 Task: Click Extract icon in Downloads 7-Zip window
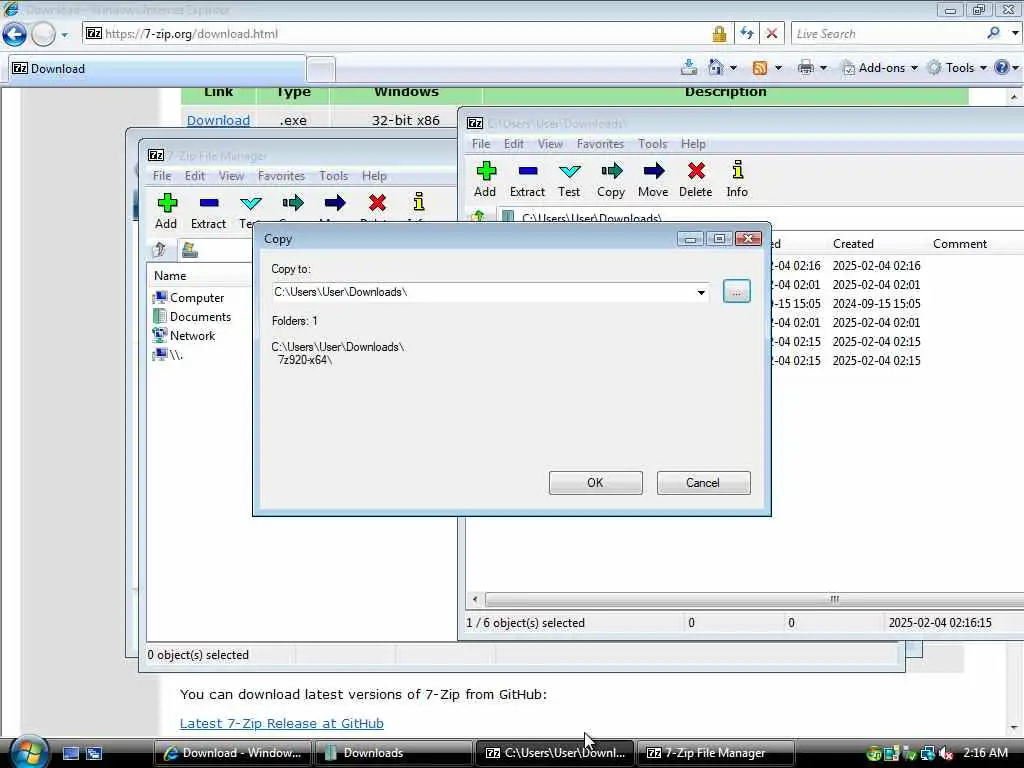coord(528,171)
